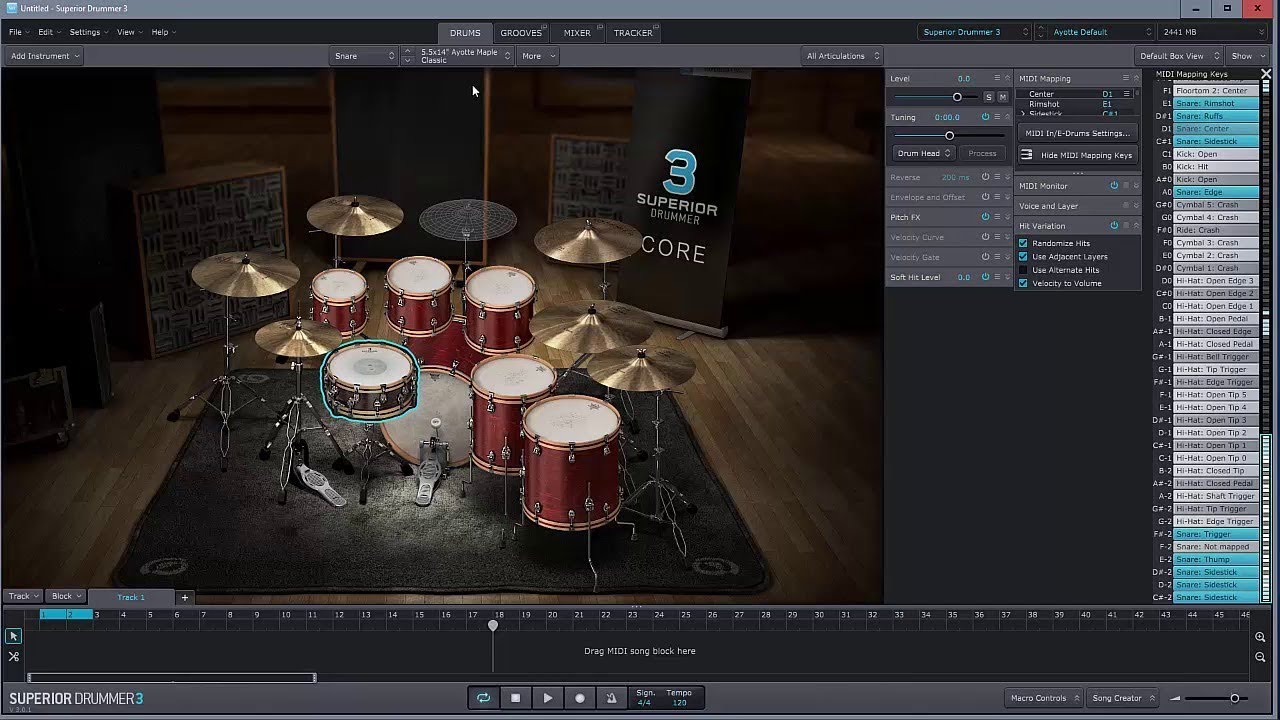Open the All Articulations dropdown

842,56
